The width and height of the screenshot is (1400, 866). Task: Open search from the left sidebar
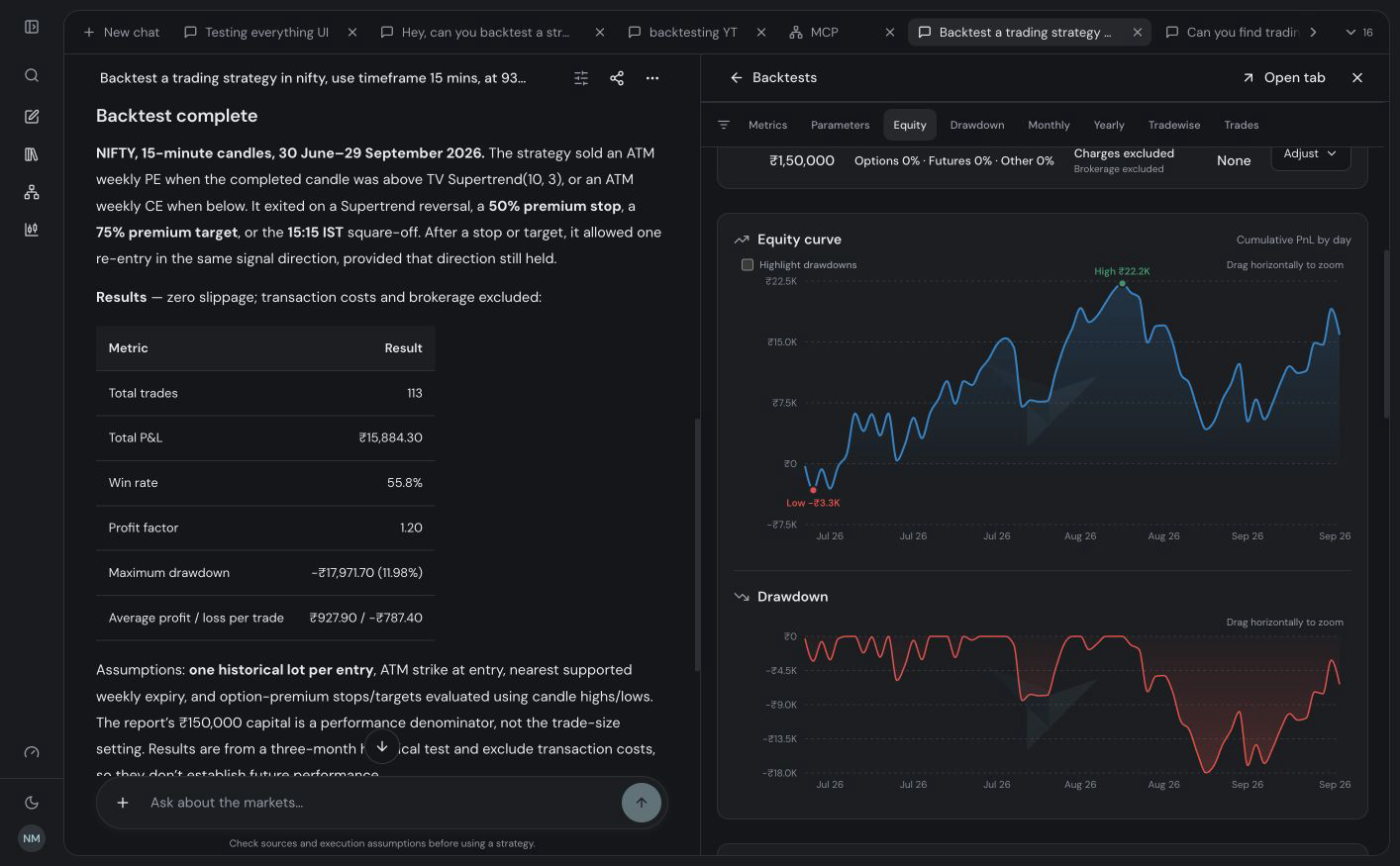pos(32,75)
